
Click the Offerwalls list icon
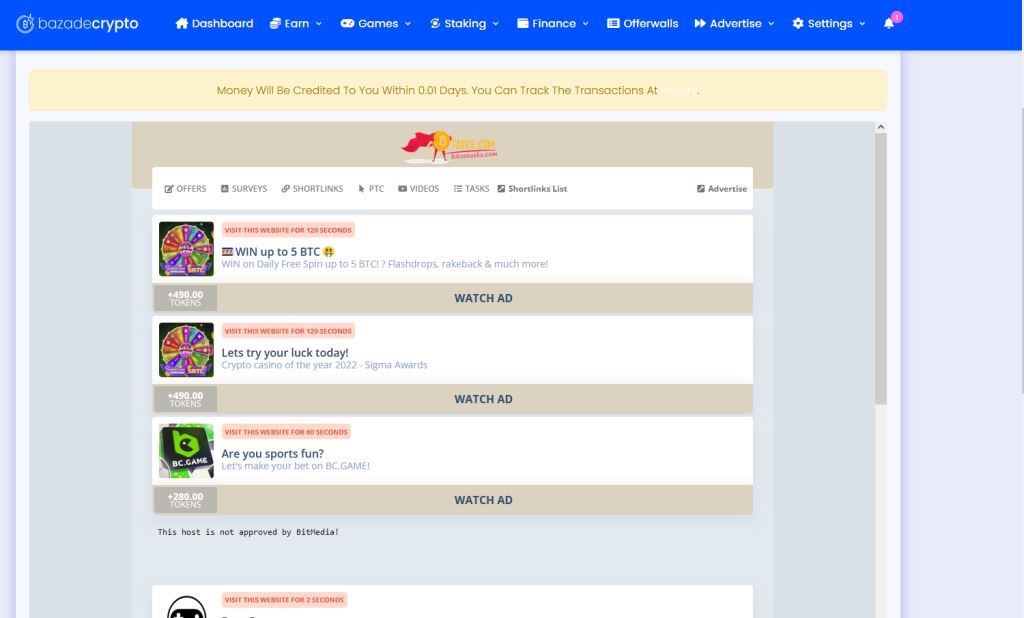[x=613, y=24]
